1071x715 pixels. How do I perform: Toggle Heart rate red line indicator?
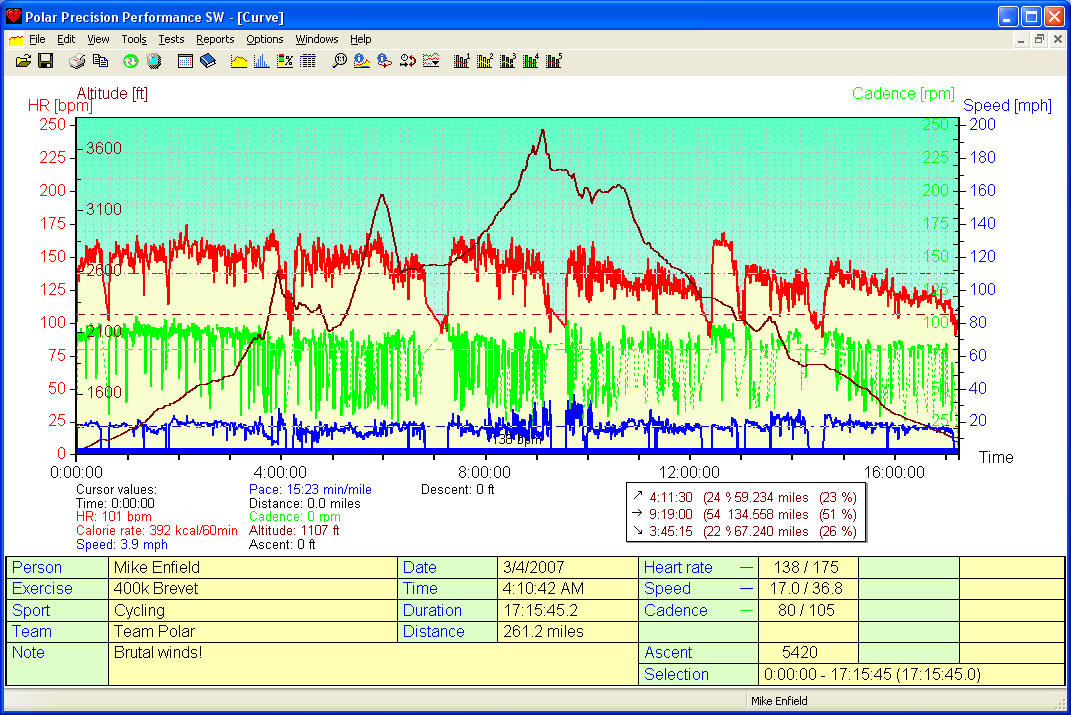click(x=746, y=568)
